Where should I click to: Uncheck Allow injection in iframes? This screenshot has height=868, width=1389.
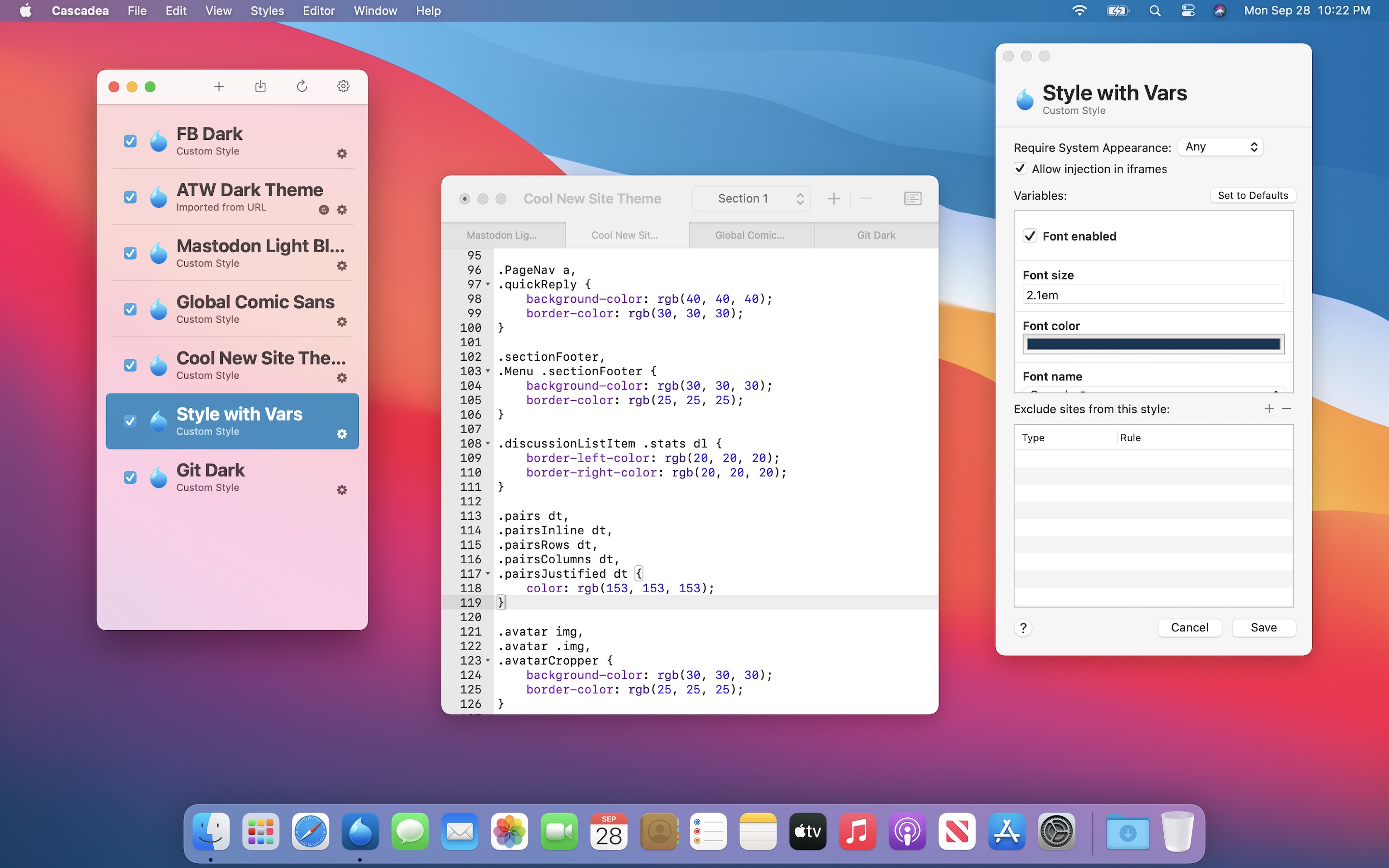tap(1020, 169)
